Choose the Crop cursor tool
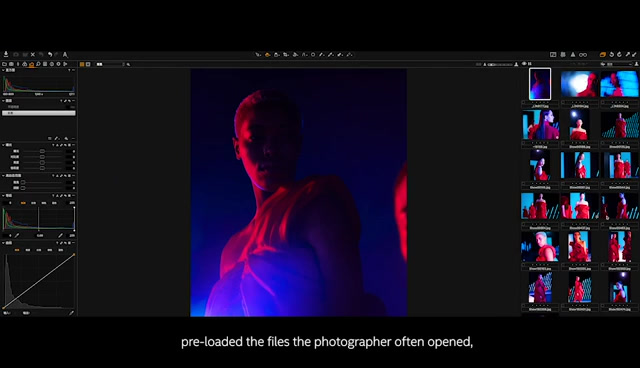This screenshot has height=368, width=640. (x=286, y=54)
